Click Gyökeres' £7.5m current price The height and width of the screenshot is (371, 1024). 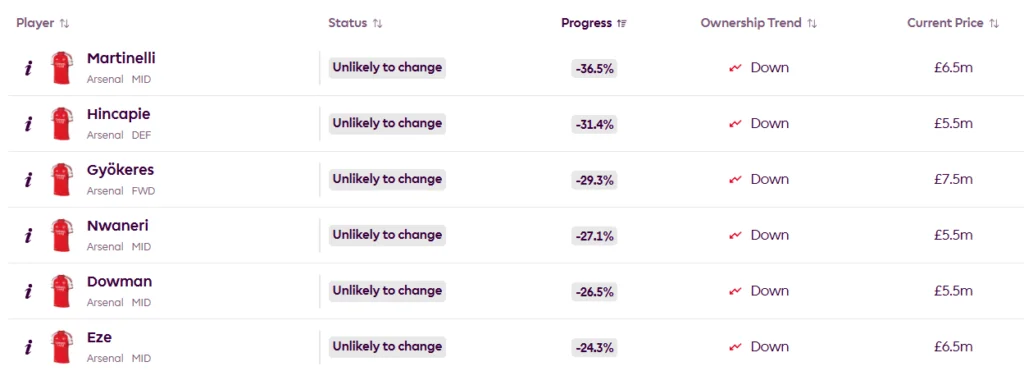coord(953,179)
